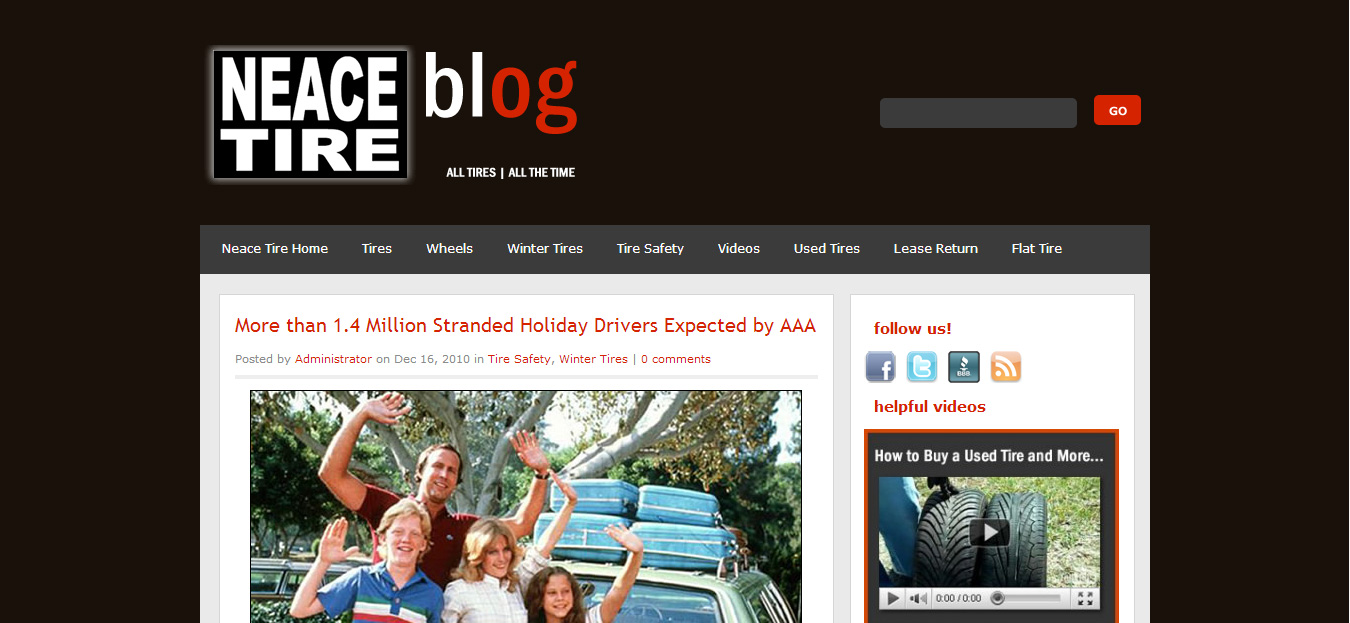Click the red GO search button
This screenshot has height=623, width=1350.
pos(1117,110)
